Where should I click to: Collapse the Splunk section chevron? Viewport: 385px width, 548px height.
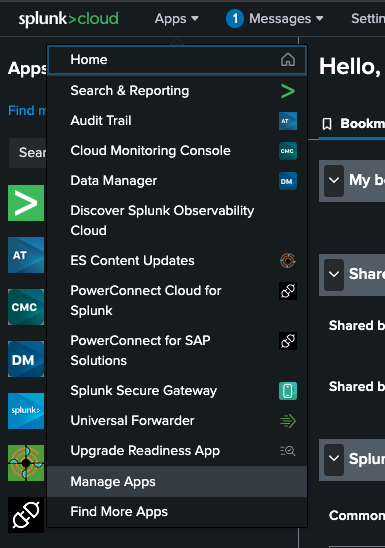pos(334,459)
